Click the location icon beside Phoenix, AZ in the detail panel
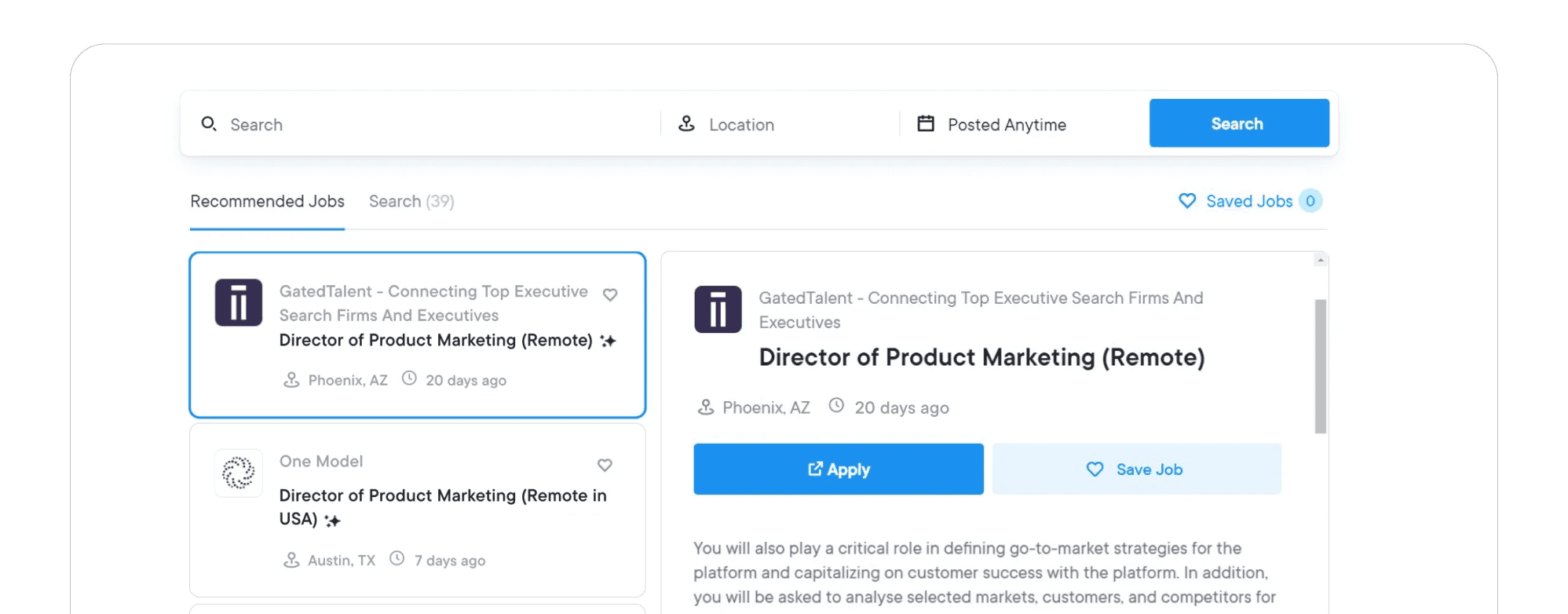The image size is (1568, 614). coord(706,408)
